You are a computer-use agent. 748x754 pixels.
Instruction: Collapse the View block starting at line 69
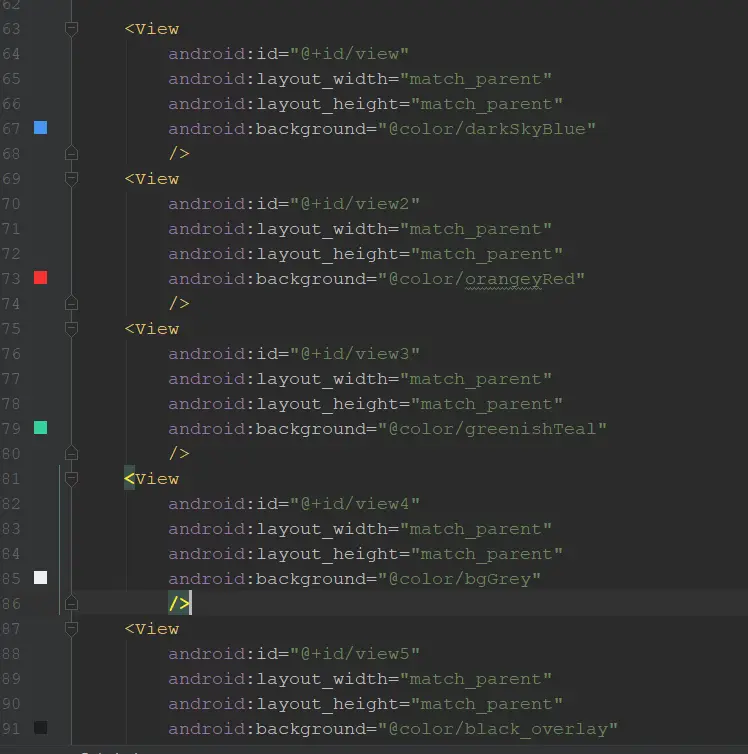pyautogui.click(x=71, y=179)
